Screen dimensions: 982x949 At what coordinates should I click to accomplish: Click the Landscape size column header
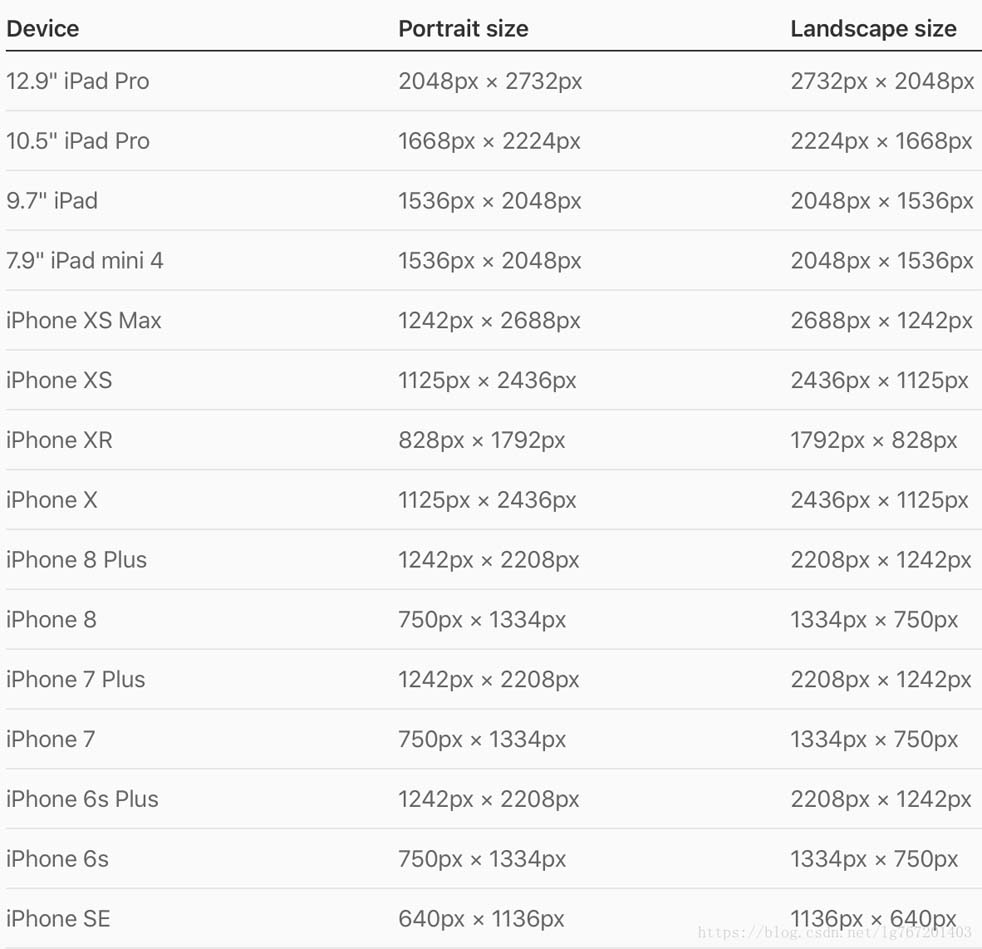click(x=873, y=29)
